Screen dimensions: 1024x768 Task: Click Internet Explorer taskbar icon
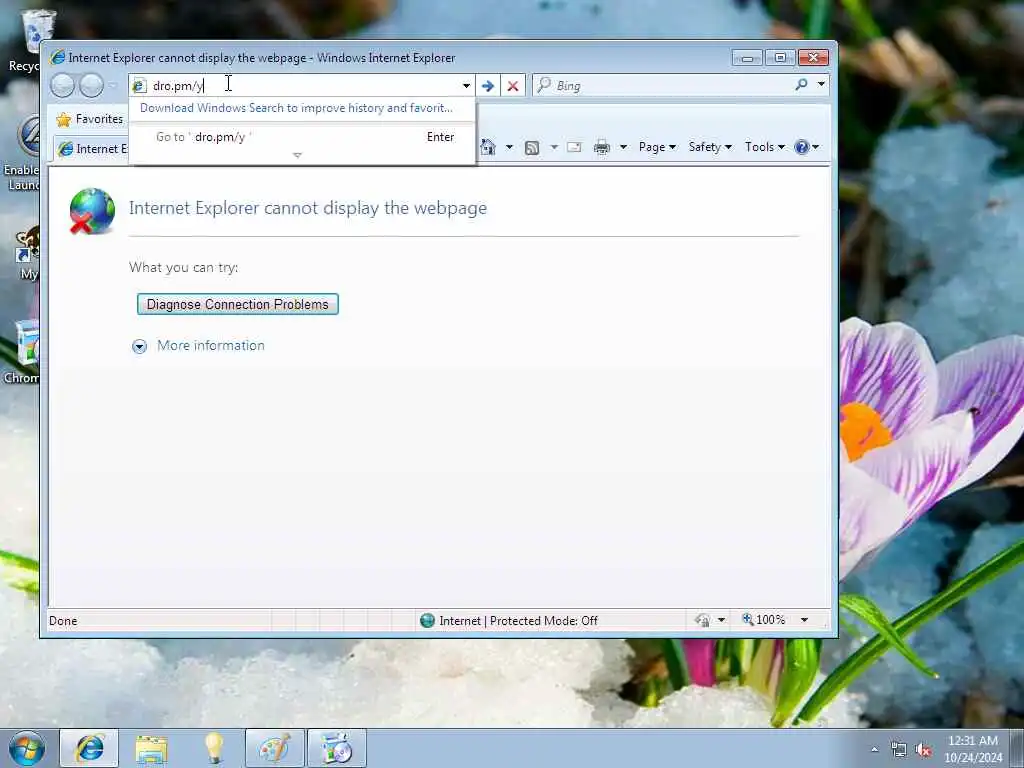point(89,748)
